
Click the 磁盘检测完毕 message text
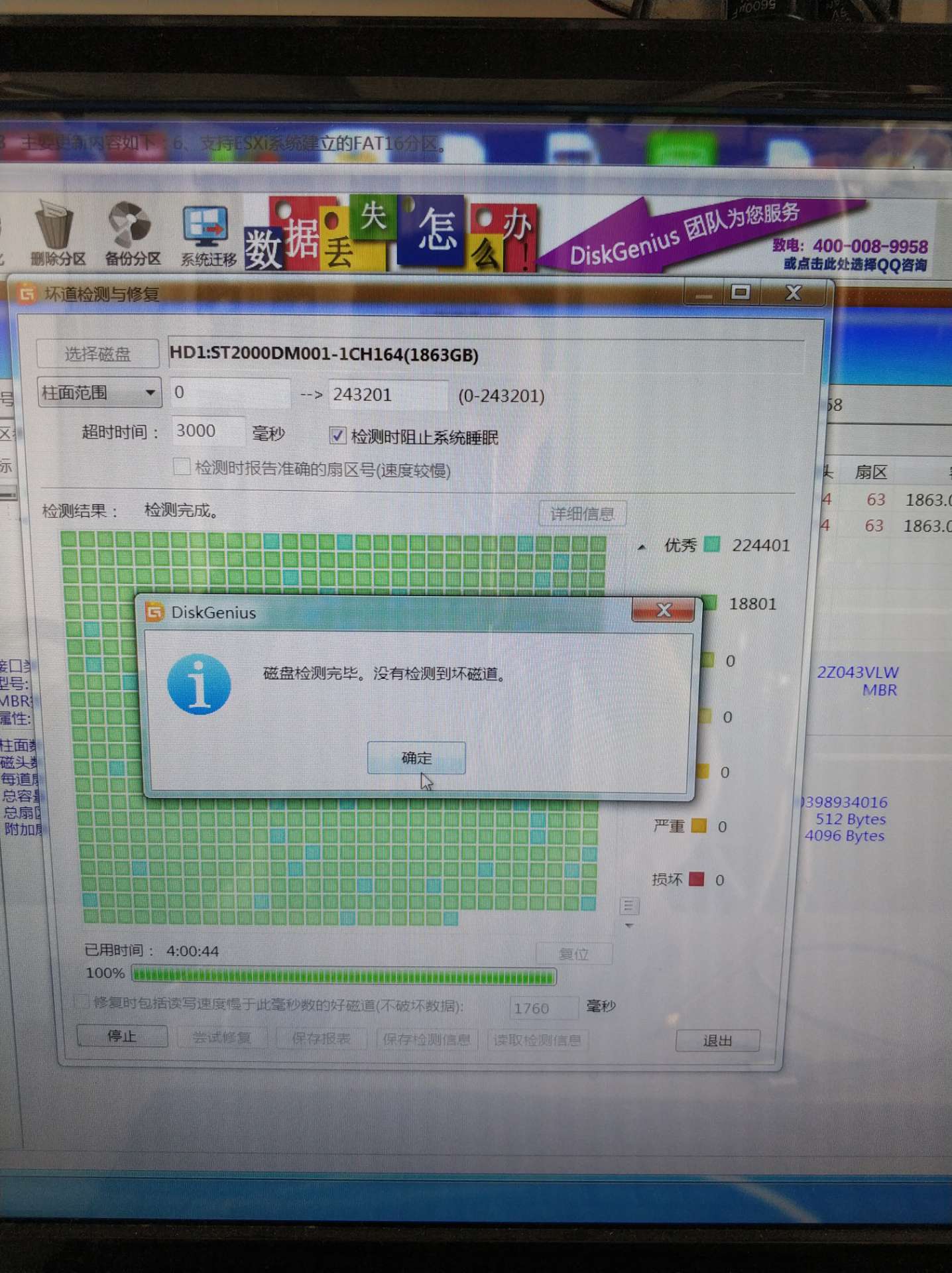[x=386, y=674]
